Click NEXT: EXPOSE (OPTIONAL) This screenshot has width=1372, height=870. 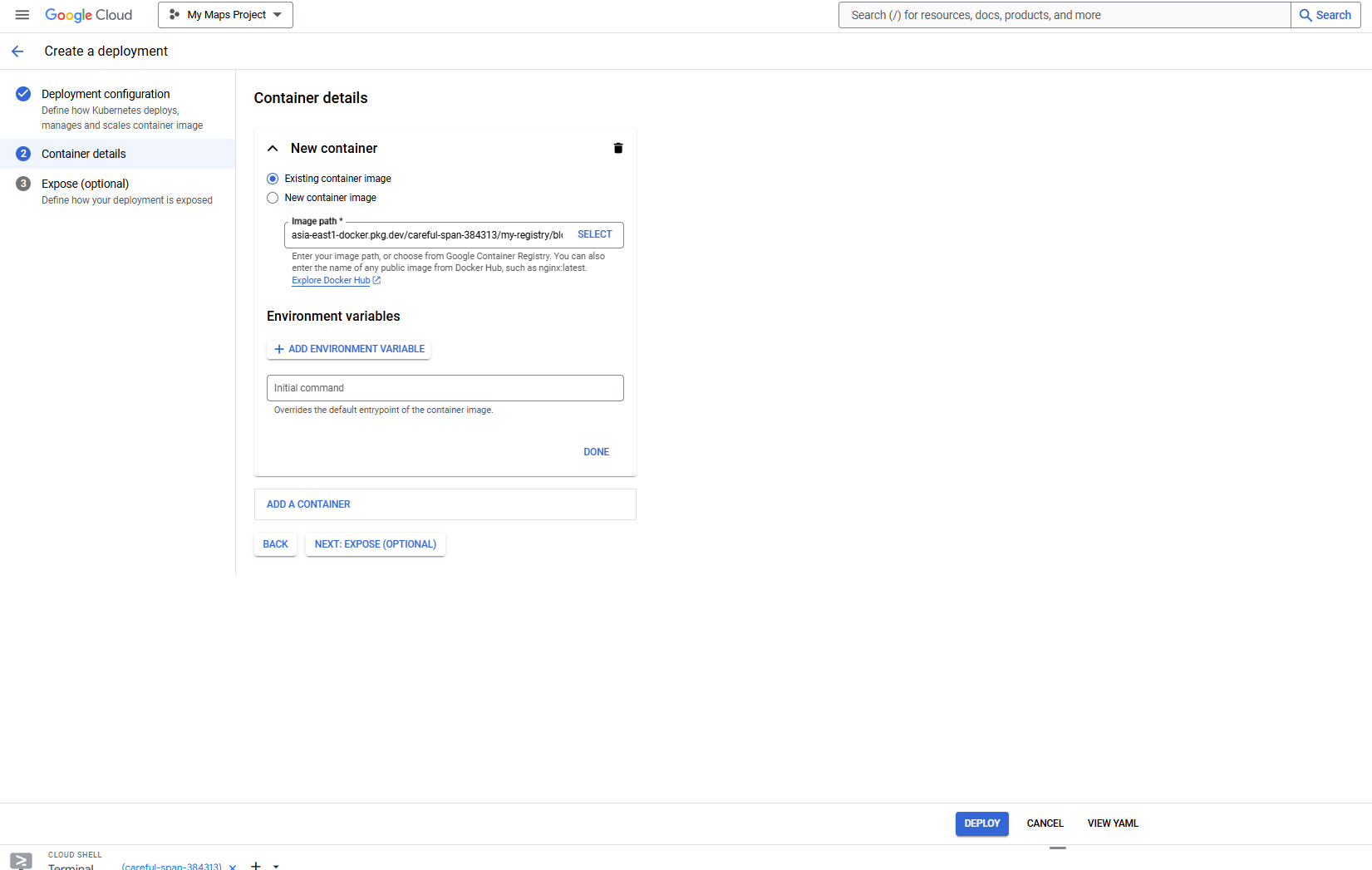[375, 544]
